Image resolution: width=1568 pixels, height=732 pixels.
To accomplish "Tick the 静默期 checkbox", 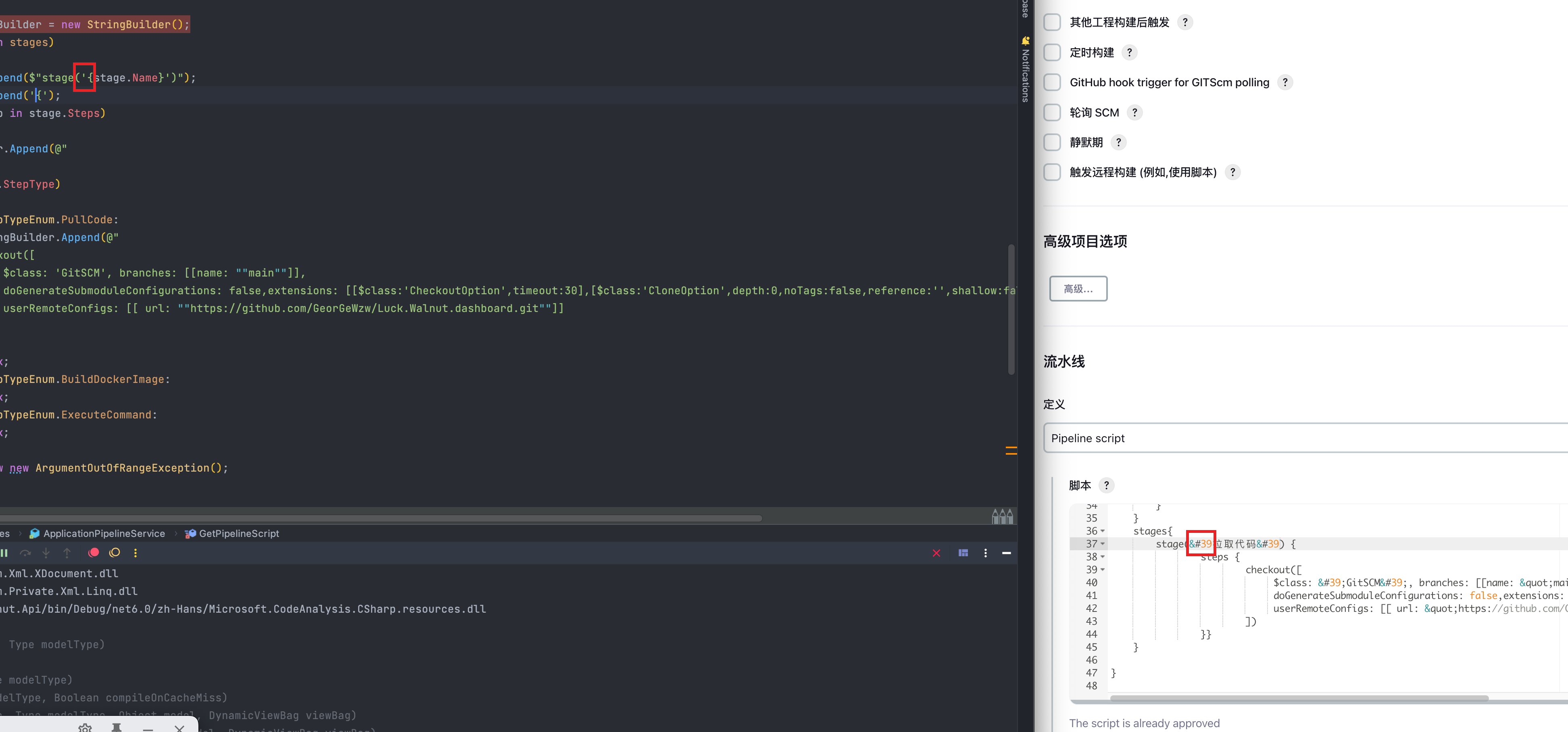I will click(1052, 142).
